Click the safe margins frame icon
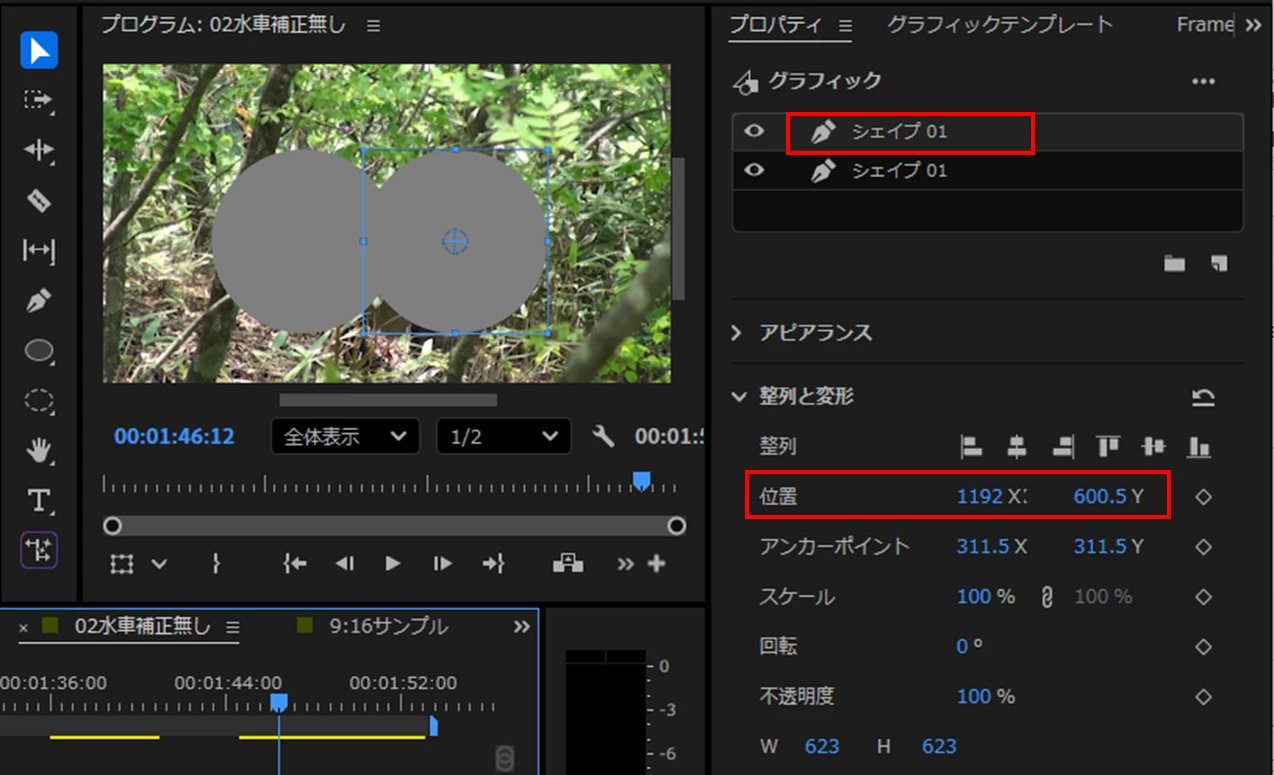This screenshot has width=1274, height=775. 122,564
